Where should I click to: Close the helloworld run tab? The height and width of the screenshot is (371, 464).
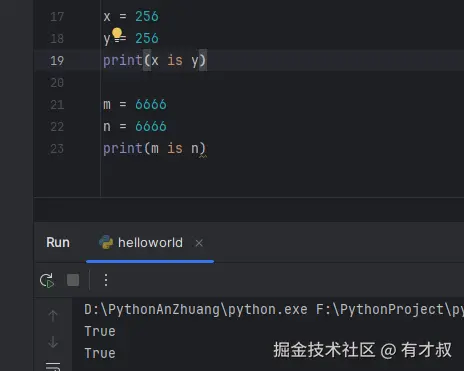click(x=199, y=243)
